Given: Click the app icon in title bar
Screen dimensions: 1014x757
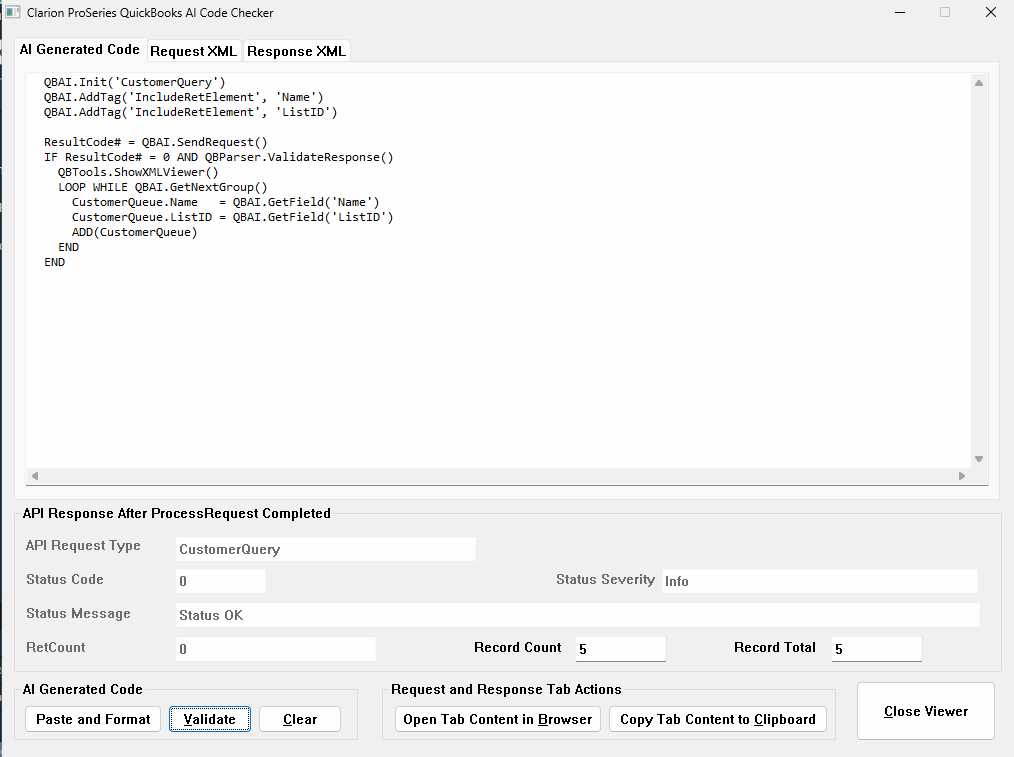Looking at the screenshot, I should 13,13.
